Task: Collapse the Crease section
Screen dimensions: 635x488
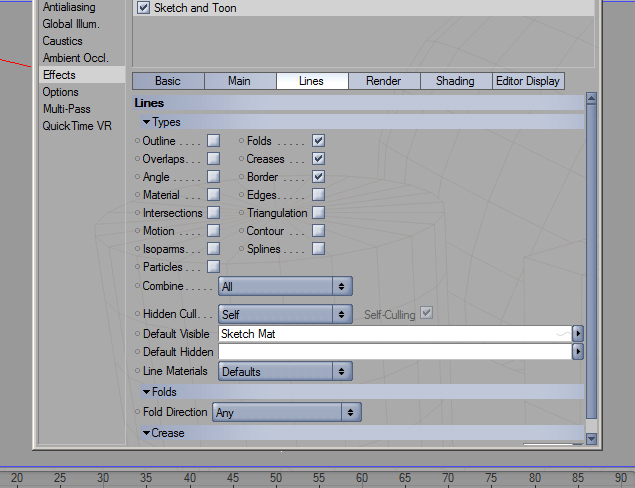Action: click(146, 433)
